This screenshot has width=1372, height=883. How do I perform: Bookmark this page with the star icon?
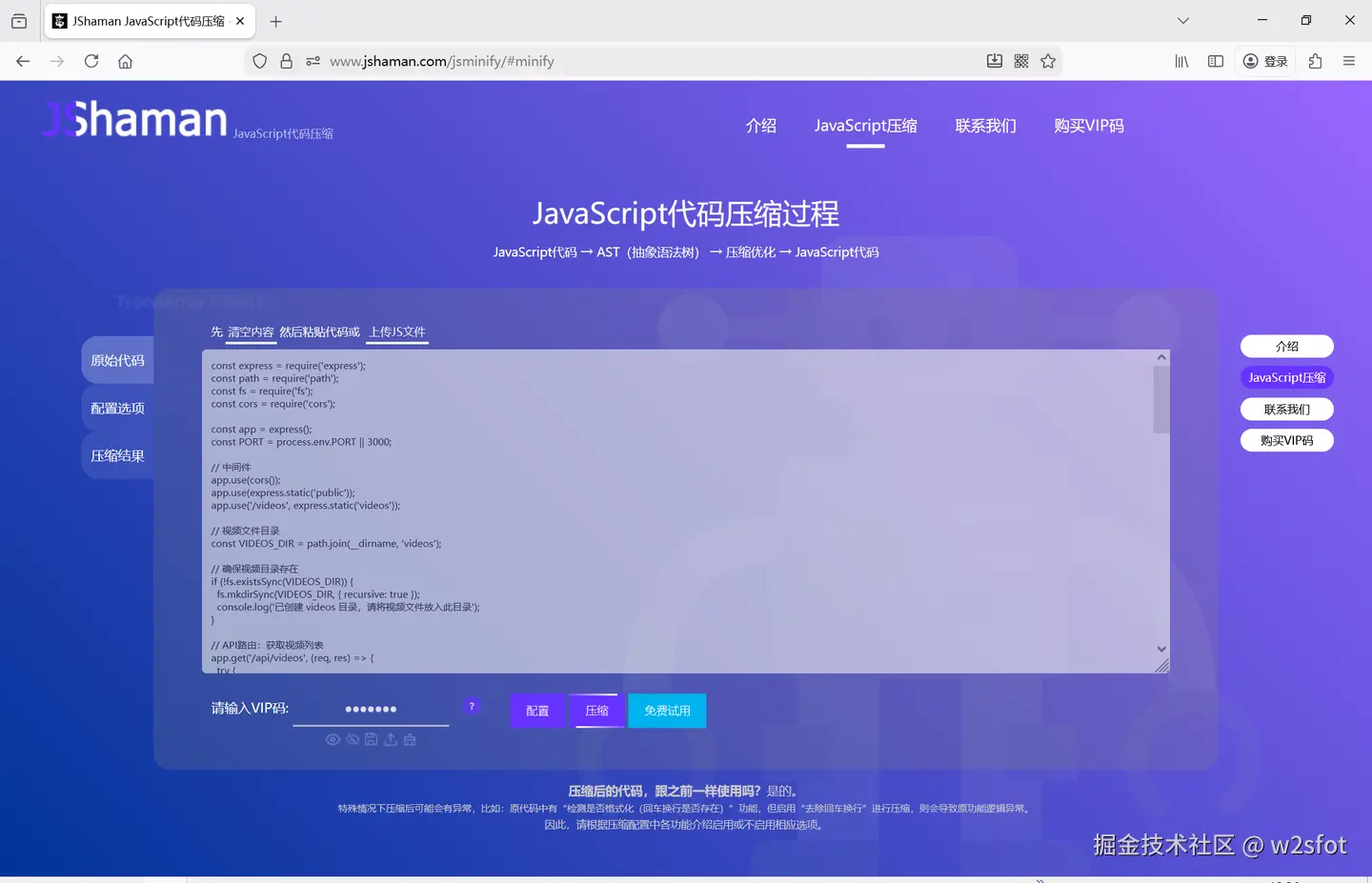(1048, 61)
